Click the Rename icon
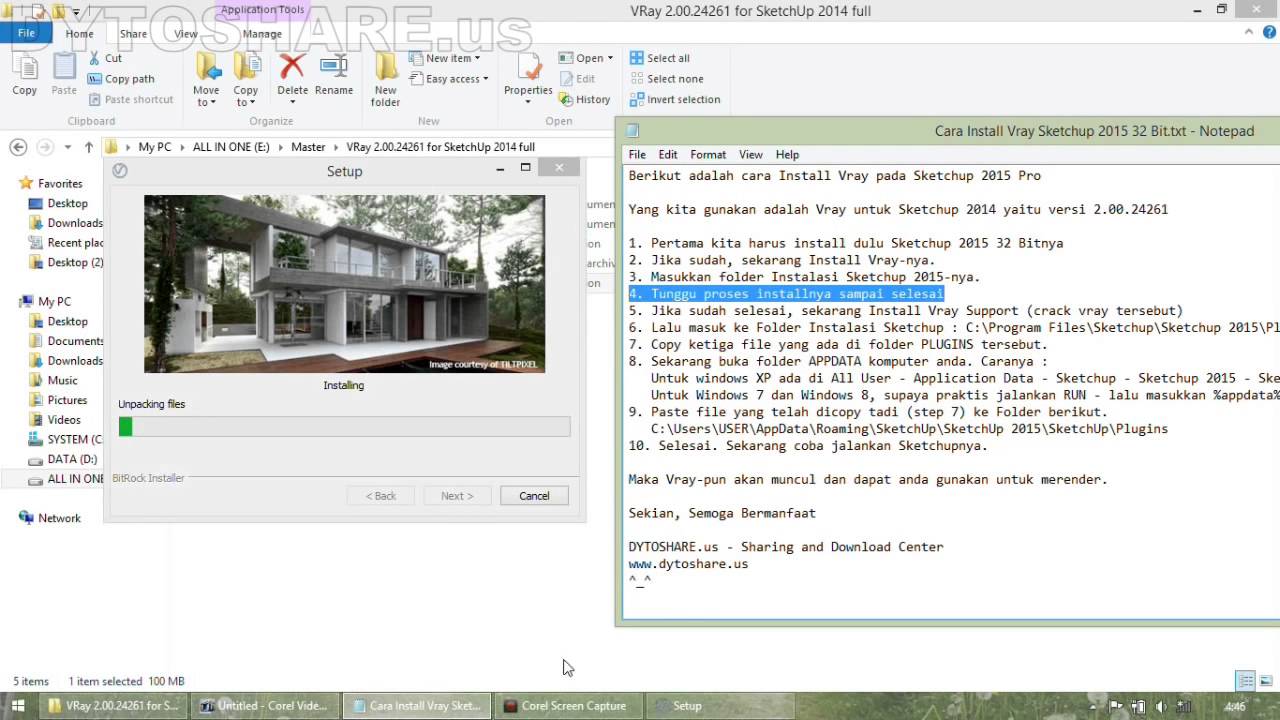 334,67
